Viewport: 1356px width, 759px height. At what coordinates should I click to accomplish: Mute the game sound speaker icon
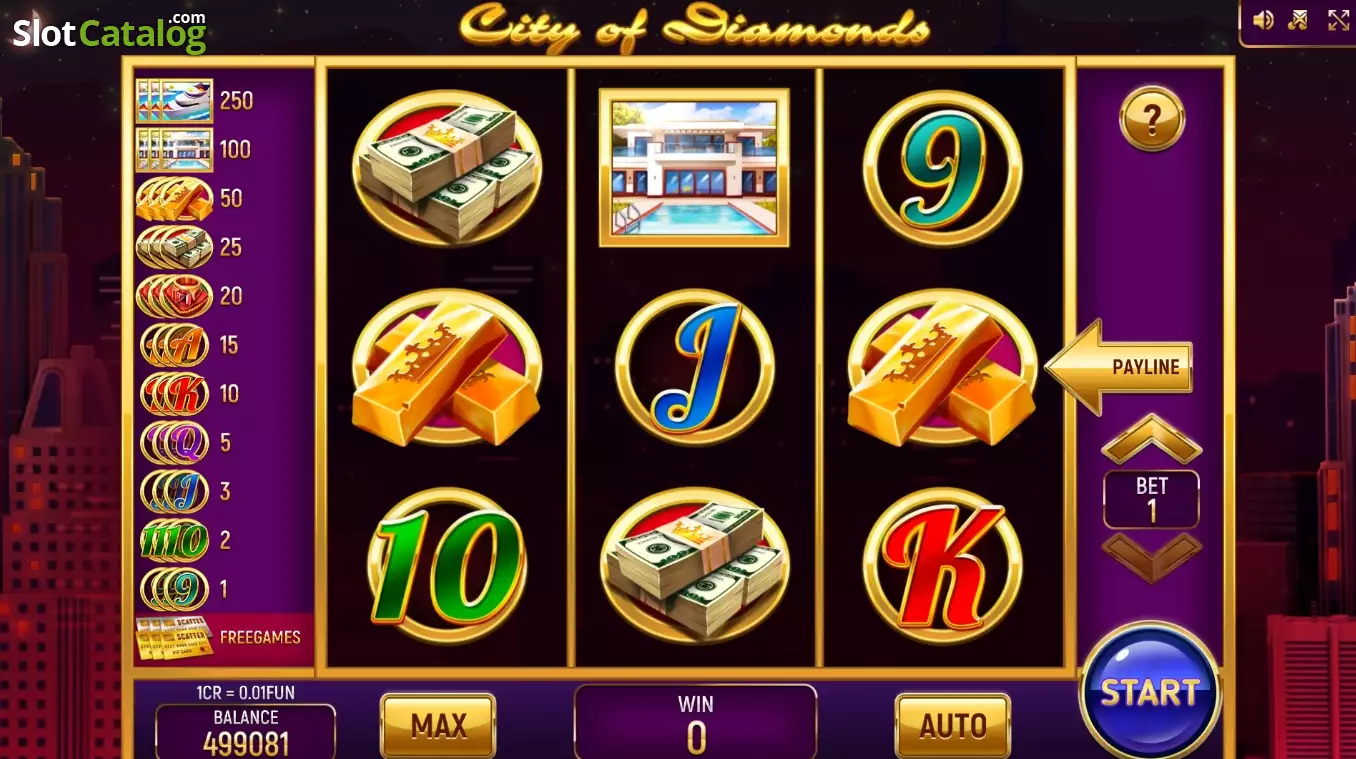[1263, 20]
